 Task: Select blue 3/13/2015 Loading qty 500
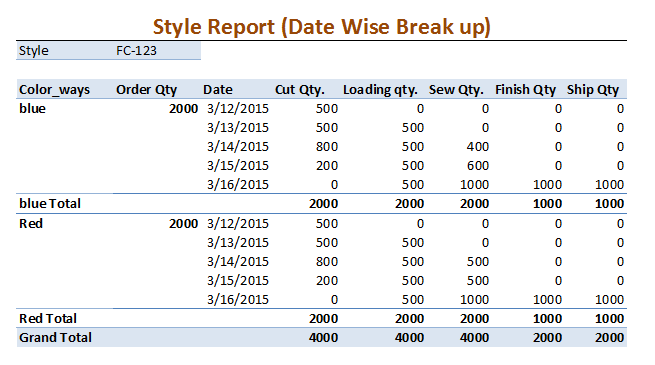click(413, 127)
